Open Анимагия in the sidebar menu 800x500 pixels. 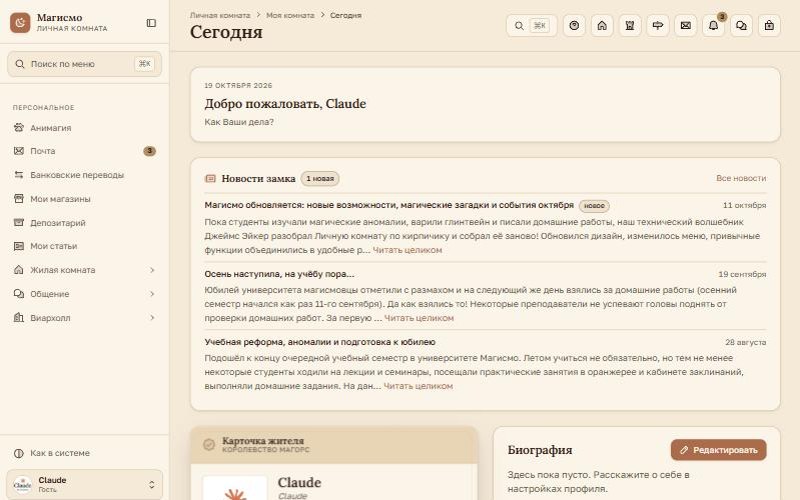click(x=85, y=128)
